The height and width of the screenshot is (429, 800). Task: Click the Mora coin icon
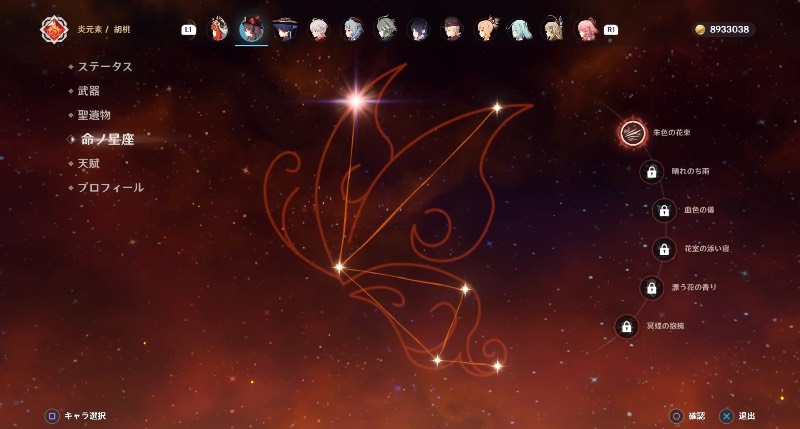701,30
